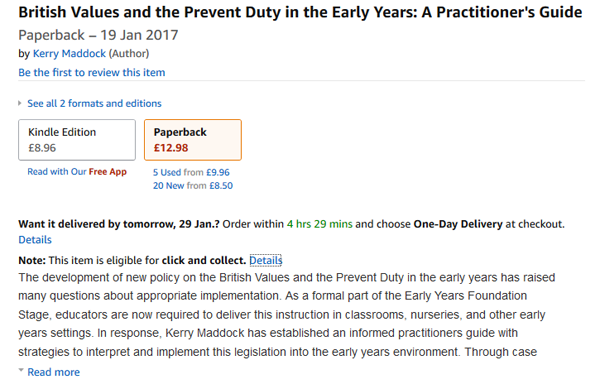
Task: Click 'Be the first to review this item'
Action: coord(92,72)
